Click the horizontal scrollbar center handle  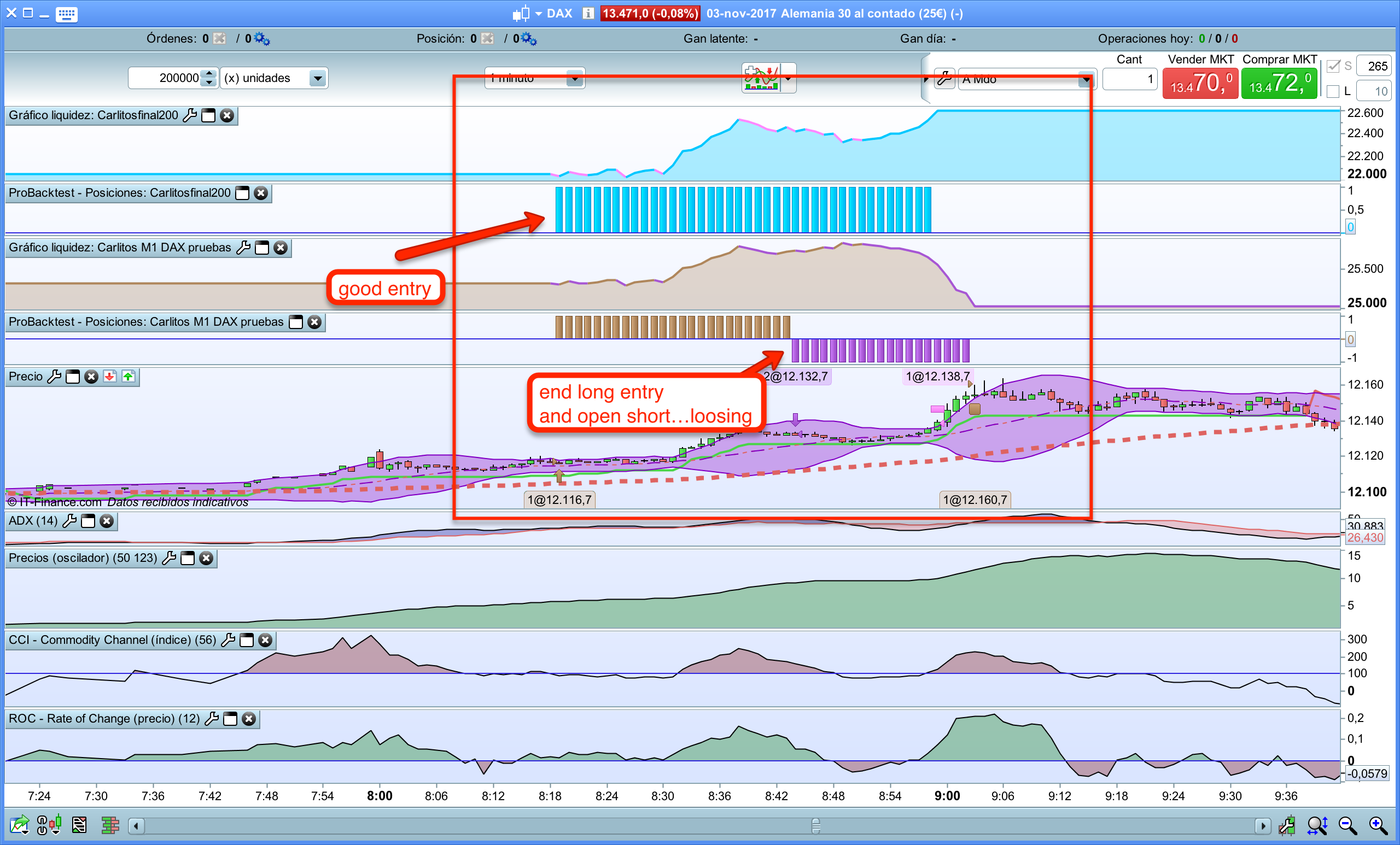(x=816, y=825)
